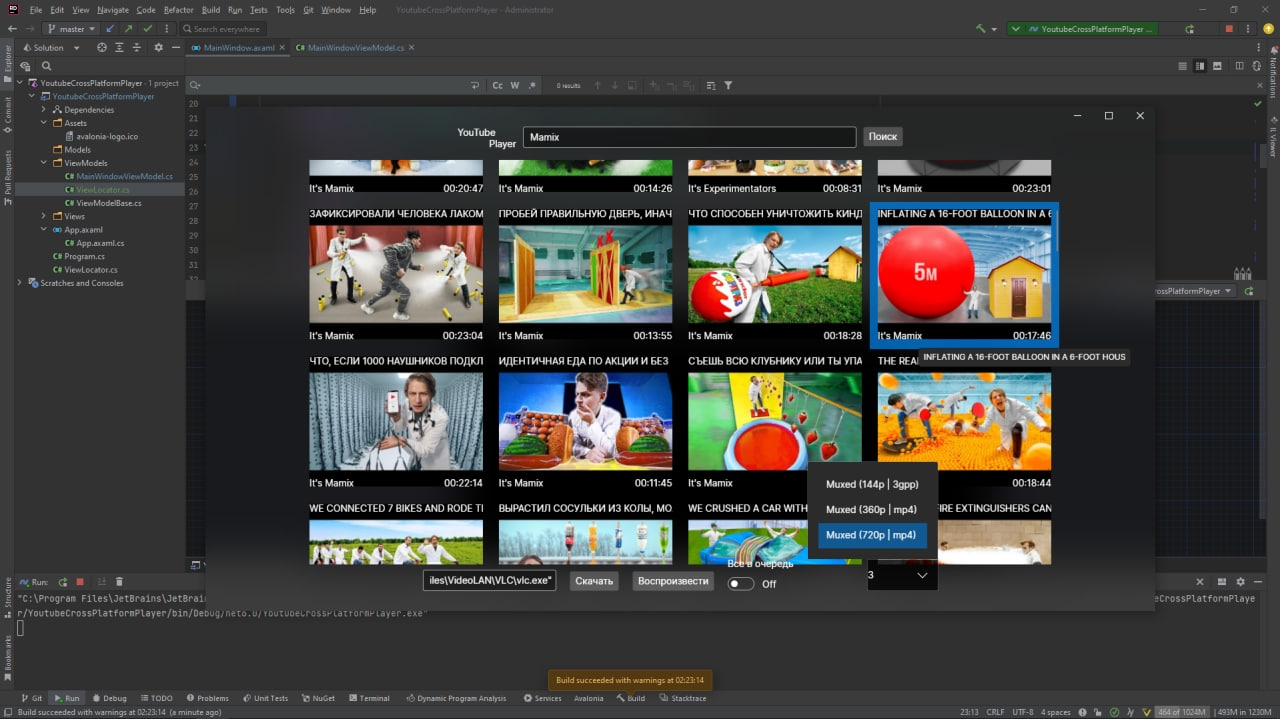Switch to editor-only view icon
This screenshot has height=719, width=1280.
coord(1183,66)
